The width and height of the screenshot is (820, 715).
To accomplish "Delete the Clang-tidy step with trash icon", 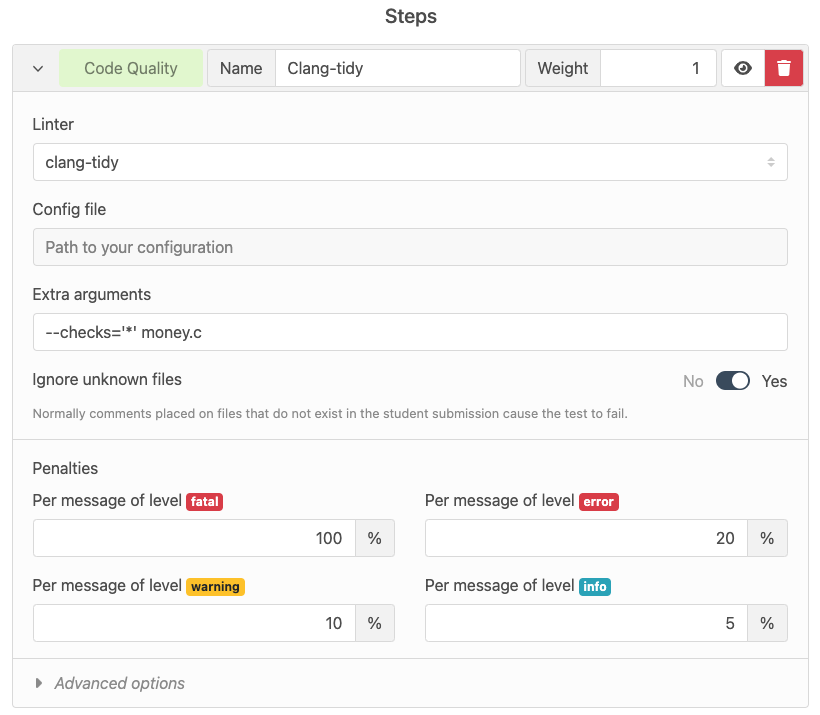I will click(783, 68).
